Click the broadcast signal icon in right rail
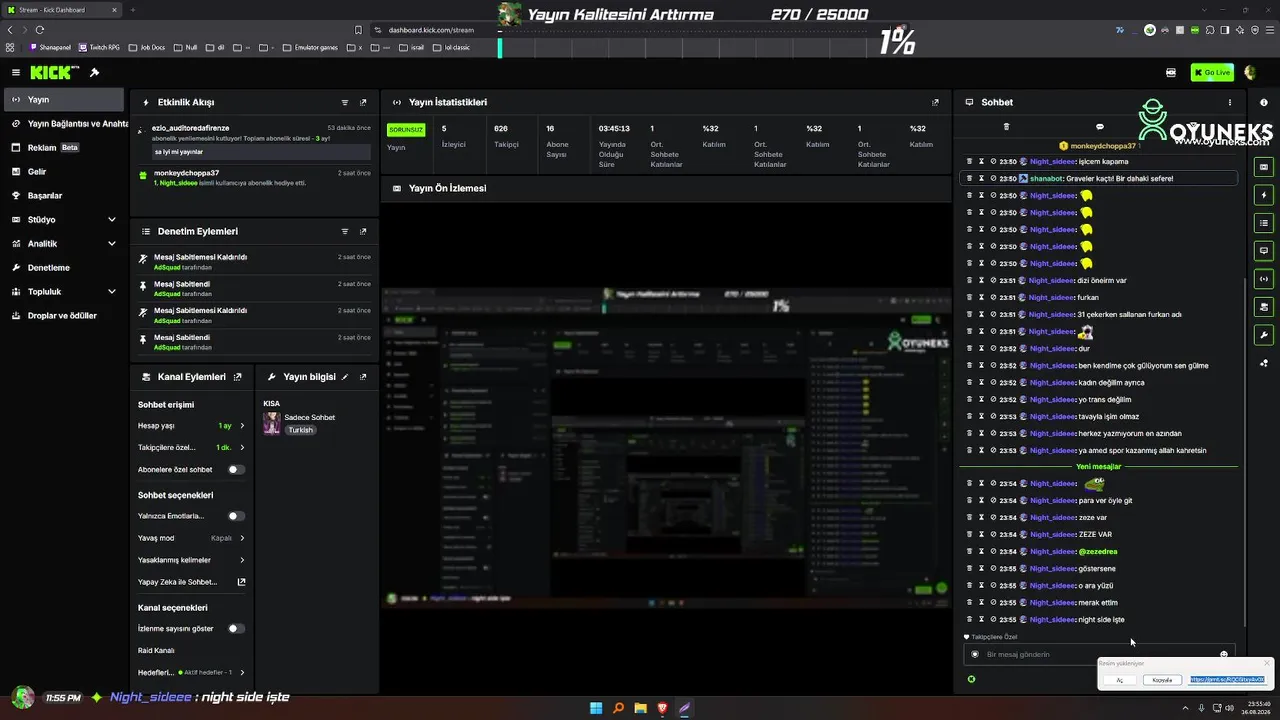The image size is (1280, 720). [x=1264, y=279]
